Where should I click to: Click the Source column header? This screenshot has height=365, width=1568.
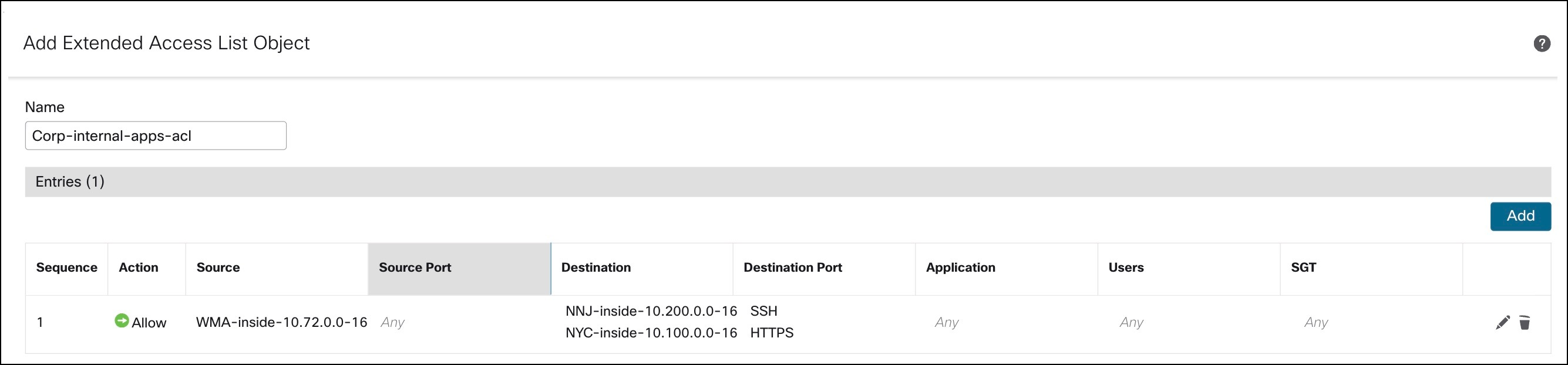218,268
